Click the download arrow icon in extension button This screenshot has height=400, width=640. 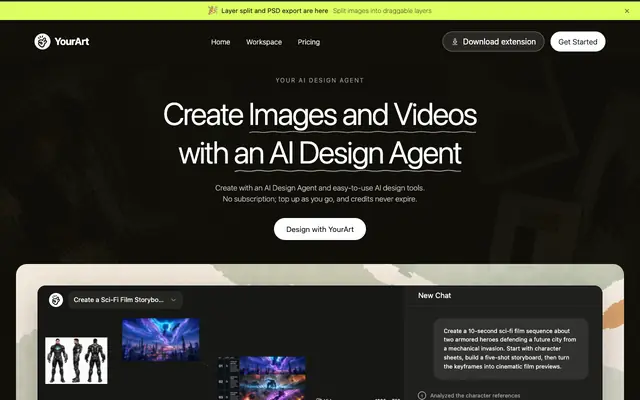455,42
